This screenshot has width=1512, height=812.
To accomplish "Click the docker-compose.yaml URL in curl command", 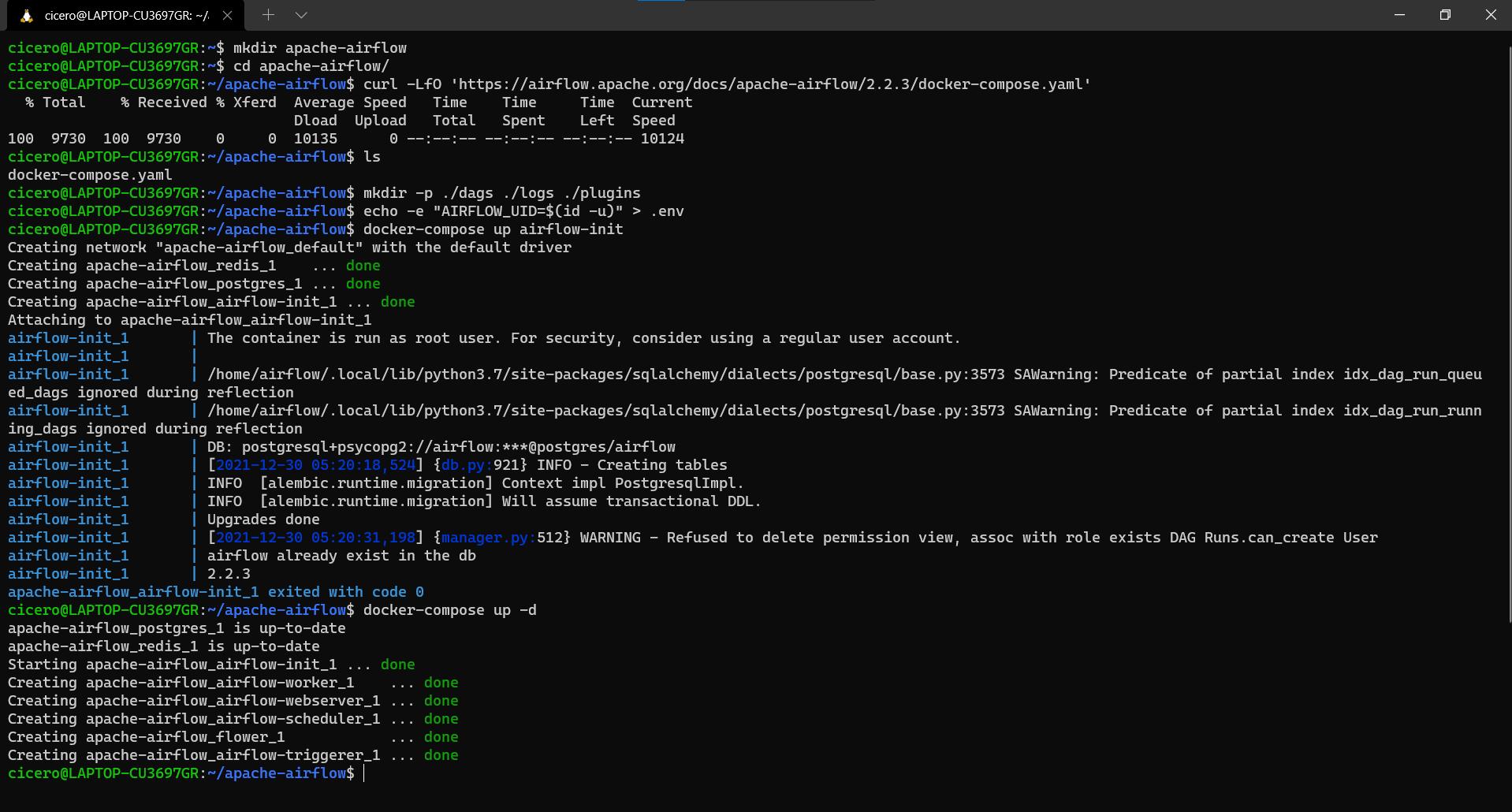I will click(x=770, y=84).
